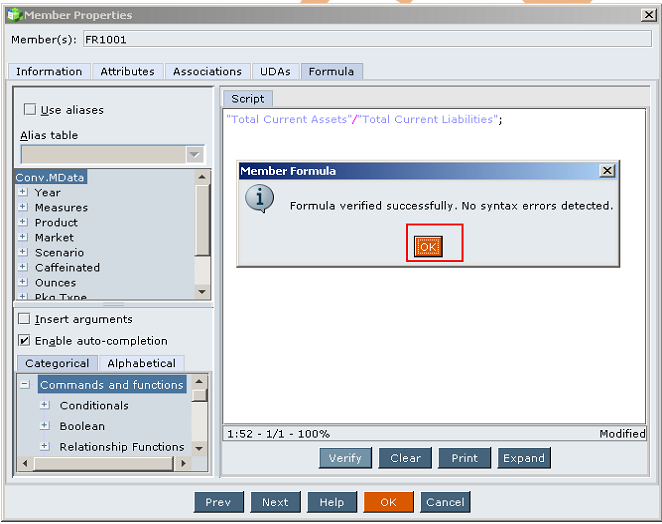Cancel the Member Properties dialog
Image resolution: width=662 pixels, height=524 pixels.
(445, 502)
